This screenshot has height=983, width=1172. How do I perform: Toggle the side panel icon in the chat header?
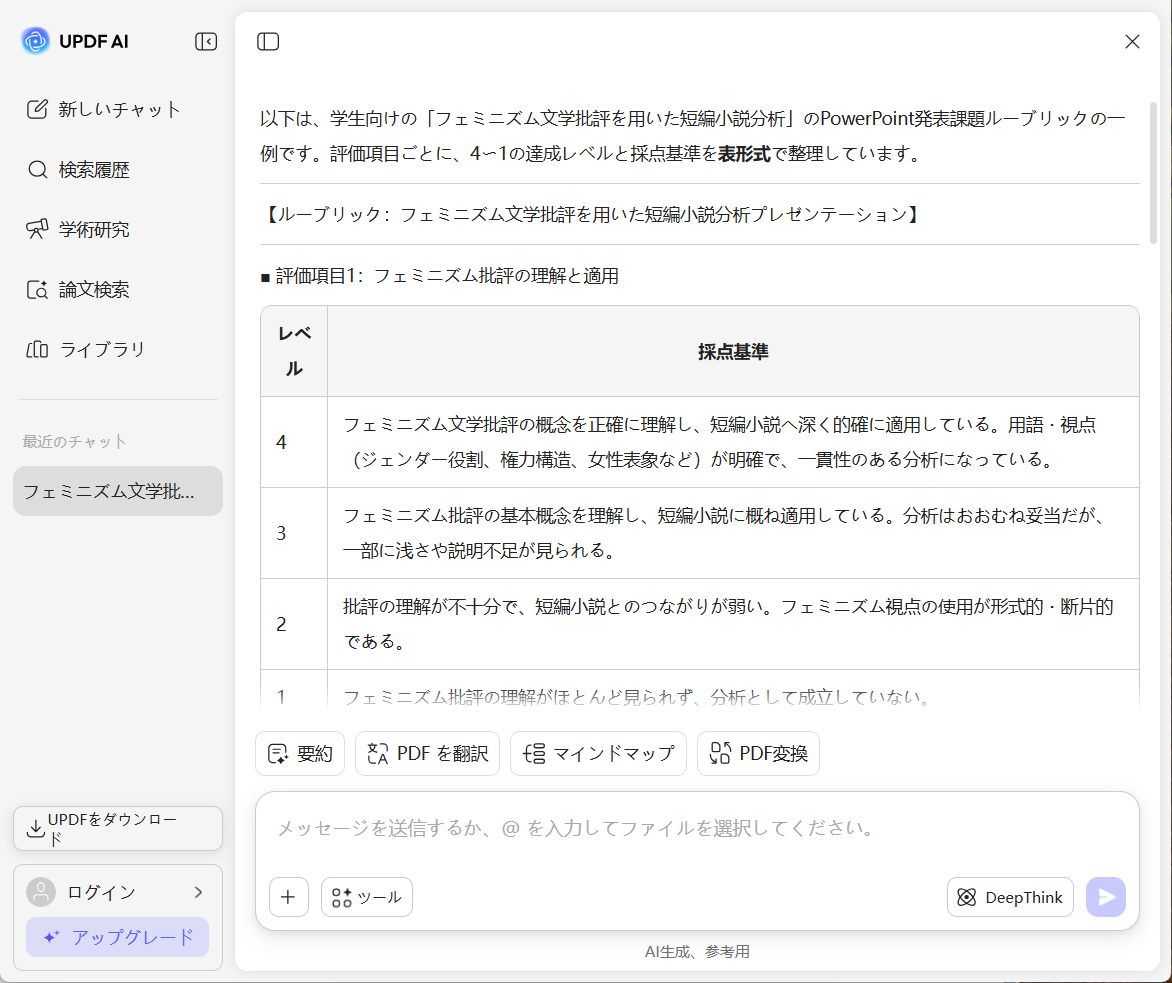click(268, 42)
